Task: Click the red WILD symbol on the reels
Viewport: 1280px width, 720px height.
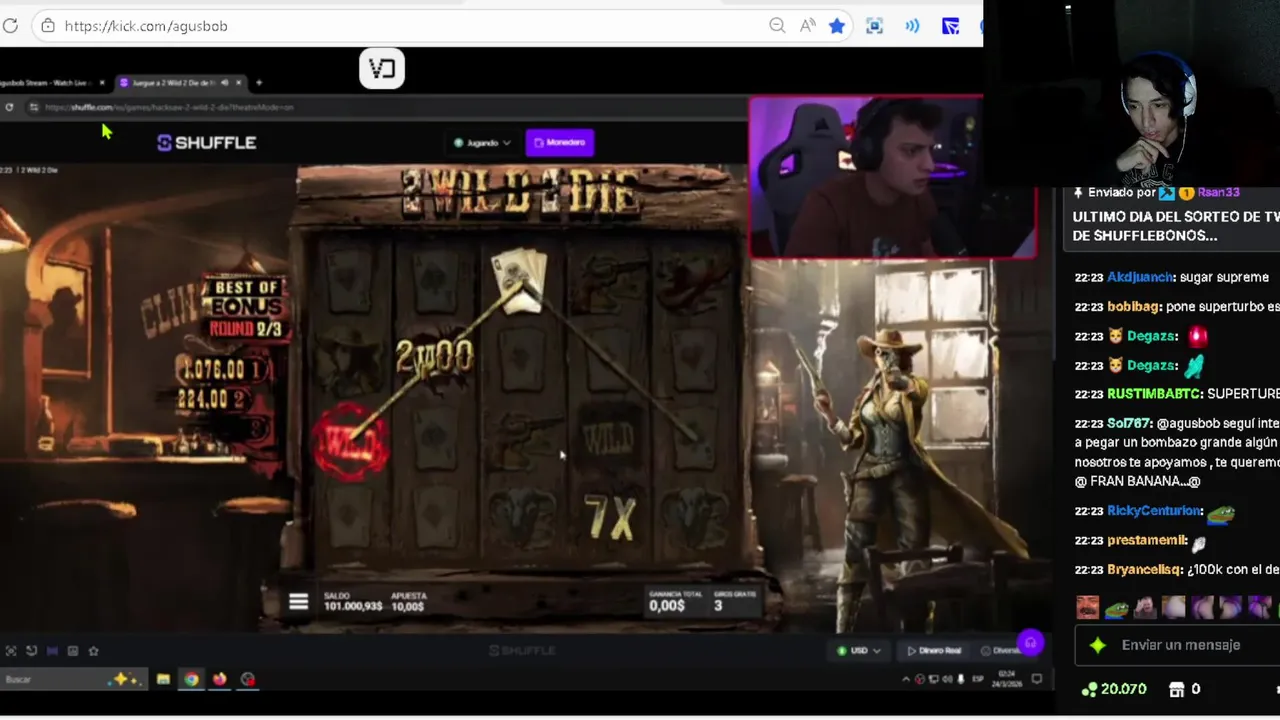Action: pyautogui.click(x=350, y=441)
